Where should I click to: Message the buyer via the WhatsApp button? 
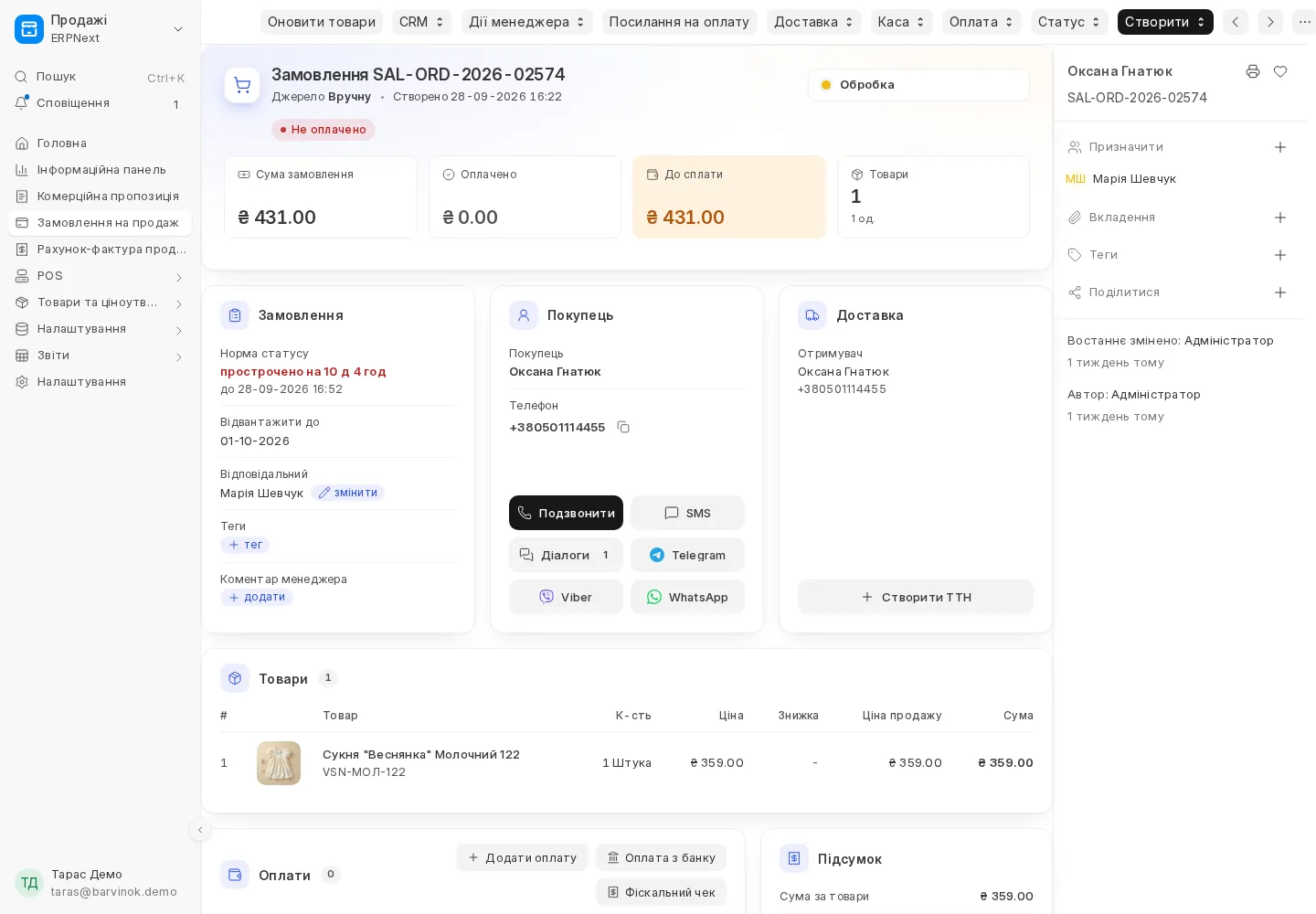pyautogui.click(x=687, y=597)
